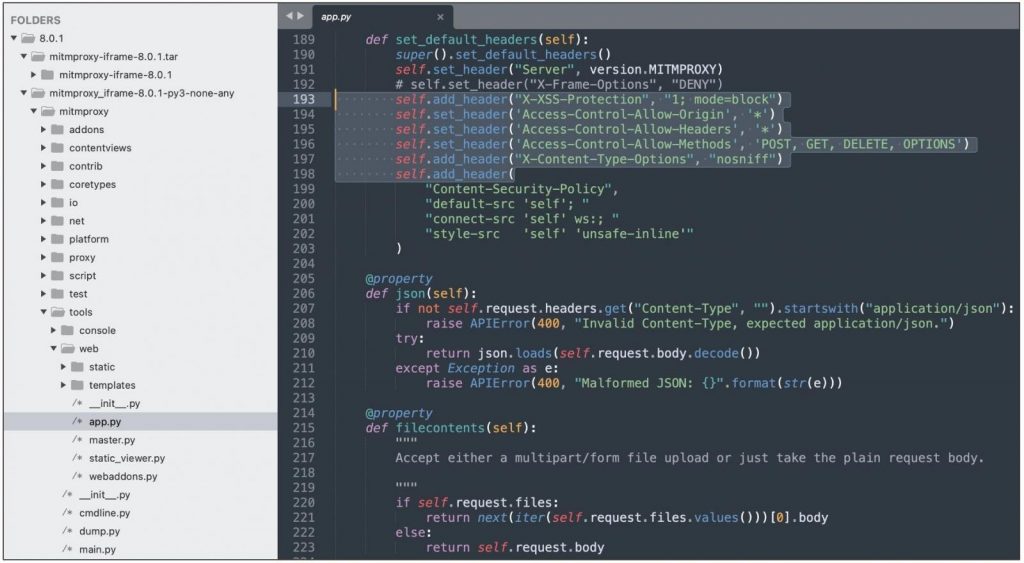Click the tab history back arrow
1024x563 pixels.
click(289, 16)
